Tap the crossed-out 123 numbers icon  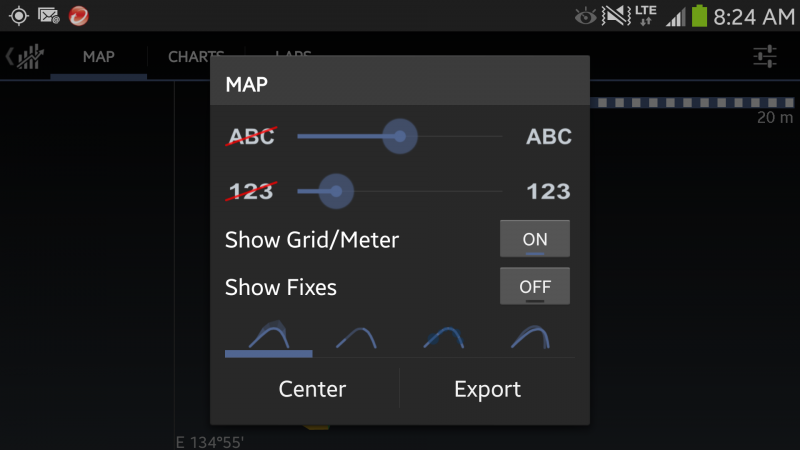coord(252,191)
